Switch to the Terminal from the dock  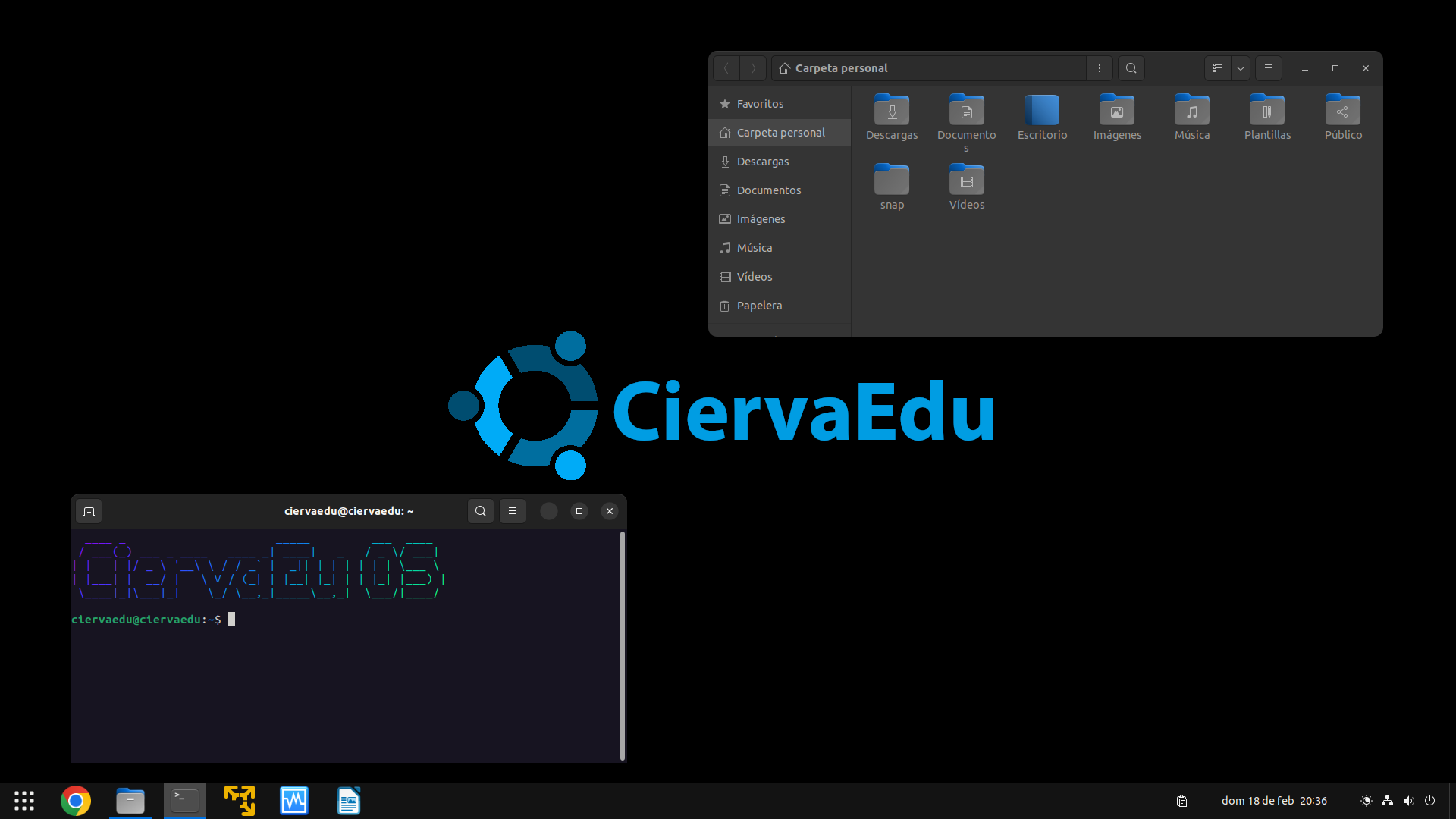(185, 801)
